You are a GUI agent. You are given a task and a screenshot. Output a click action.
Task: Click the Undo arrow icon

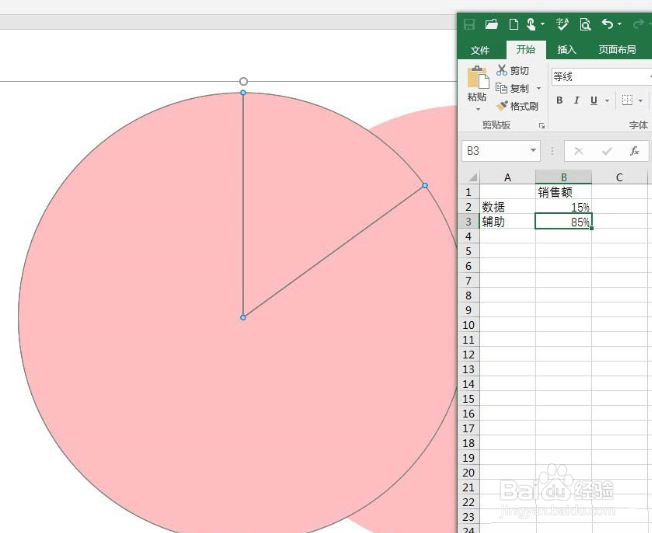(608, 24)
